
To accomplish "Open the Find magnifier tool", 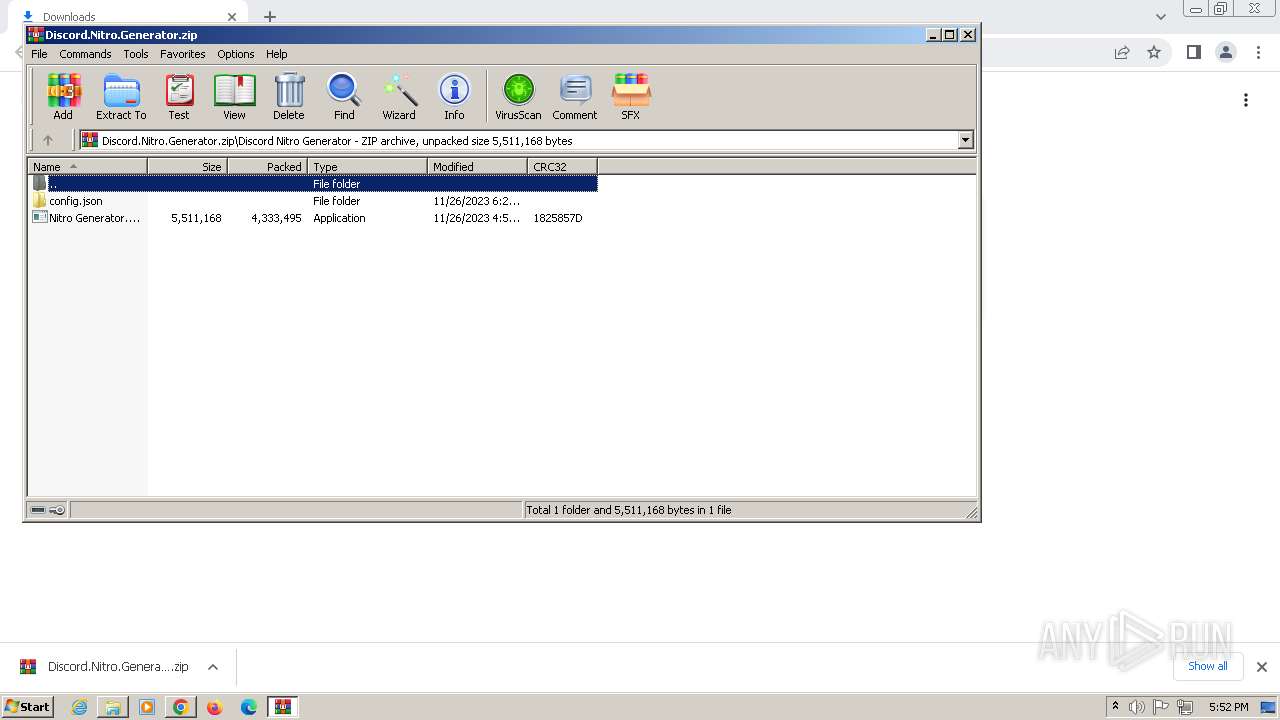I will pyautogui.click(x=344, y=97).
